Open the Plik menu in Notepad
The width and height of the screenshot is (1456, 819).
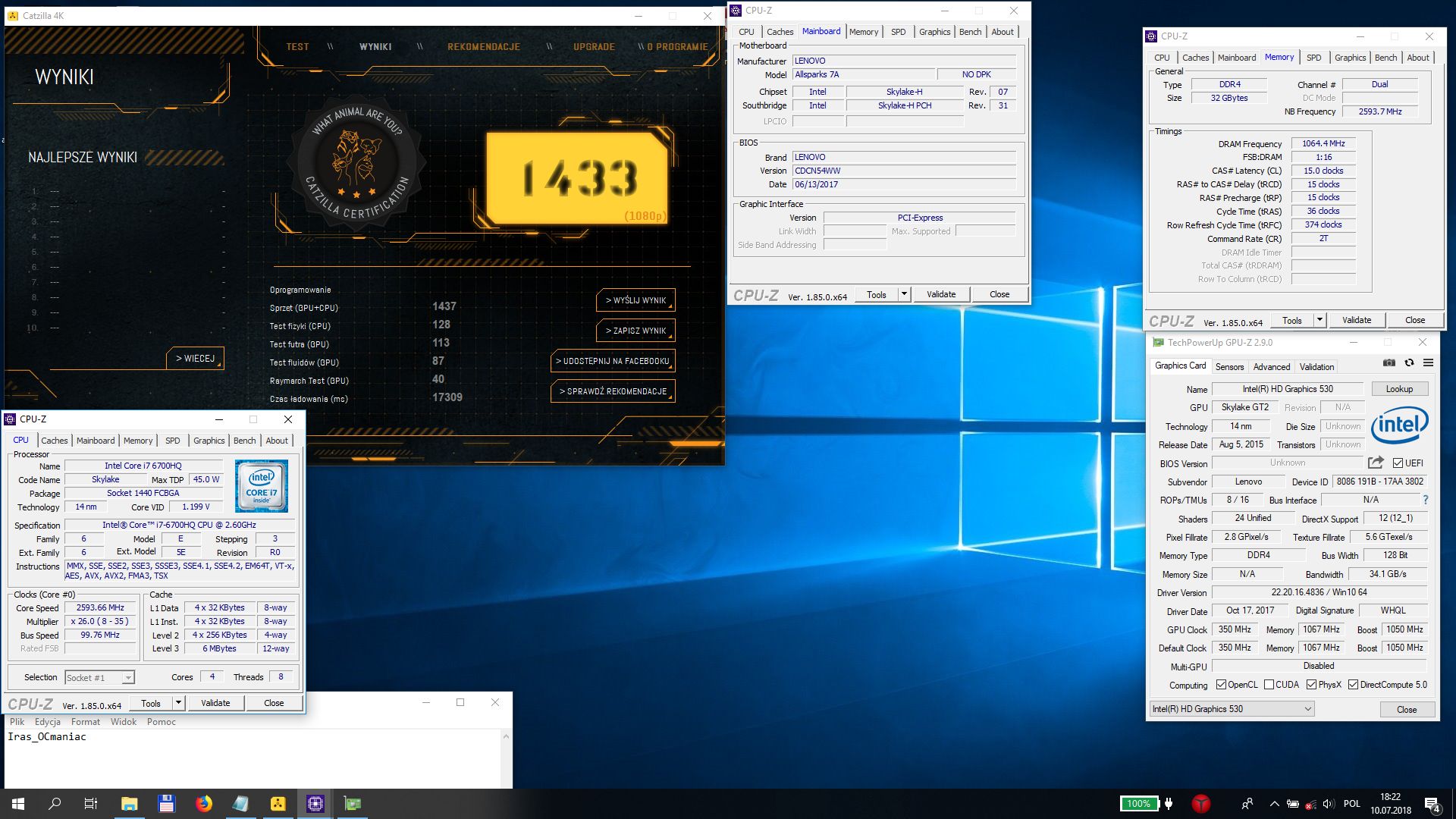coord(17,722)
